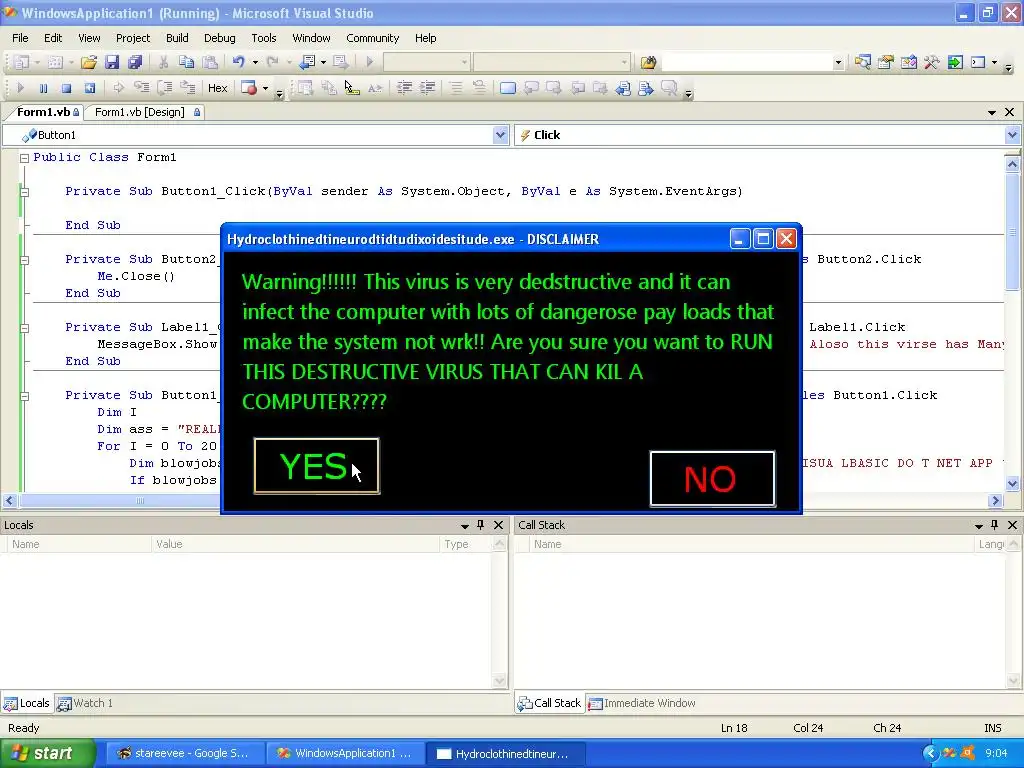Open the Click method name dropdown
Image resolution: width=1024 pixels, height=768 pixels.
pyautogui.click(x=1012, y=135)
